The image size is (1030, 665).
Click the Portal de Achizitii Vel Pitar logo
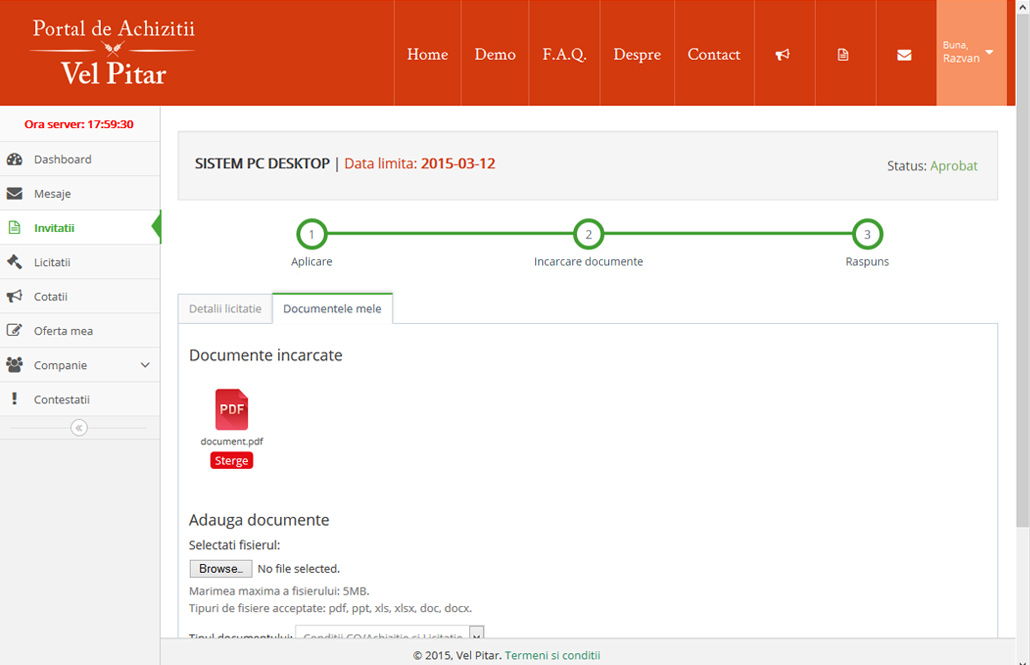(113, 53)
